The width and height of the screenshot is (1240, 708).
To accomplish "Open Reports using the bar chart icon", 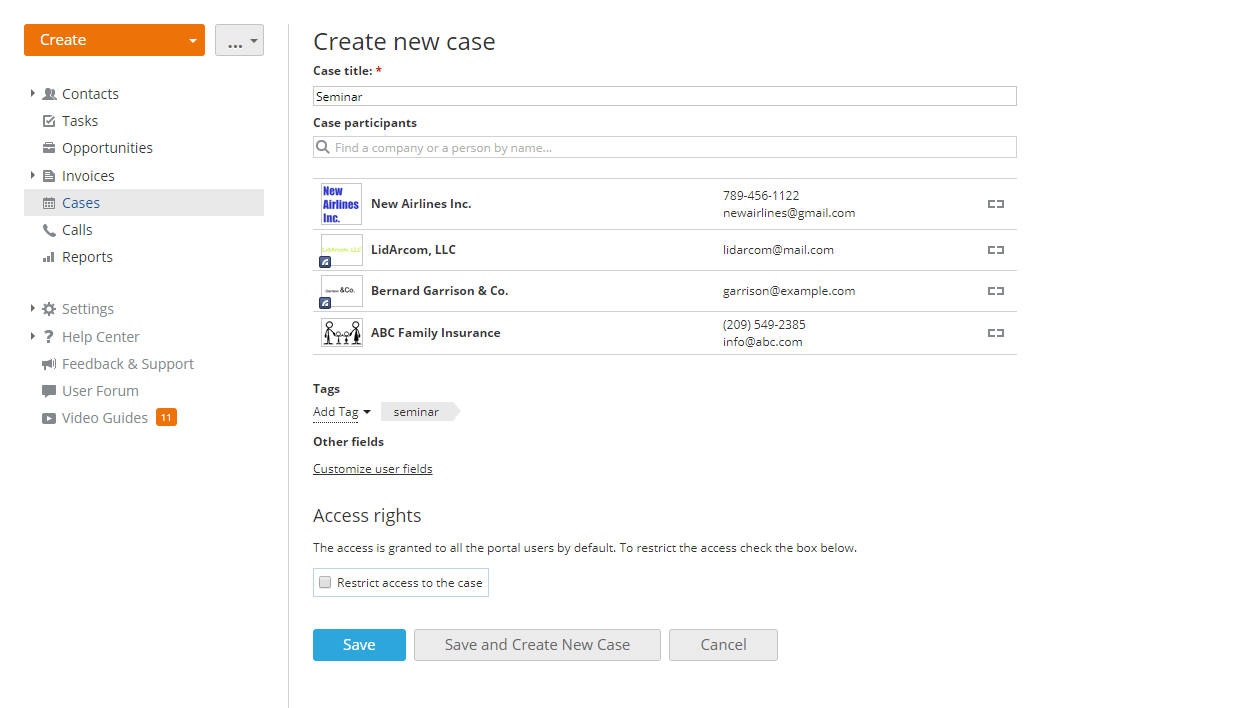I will 50,256.
